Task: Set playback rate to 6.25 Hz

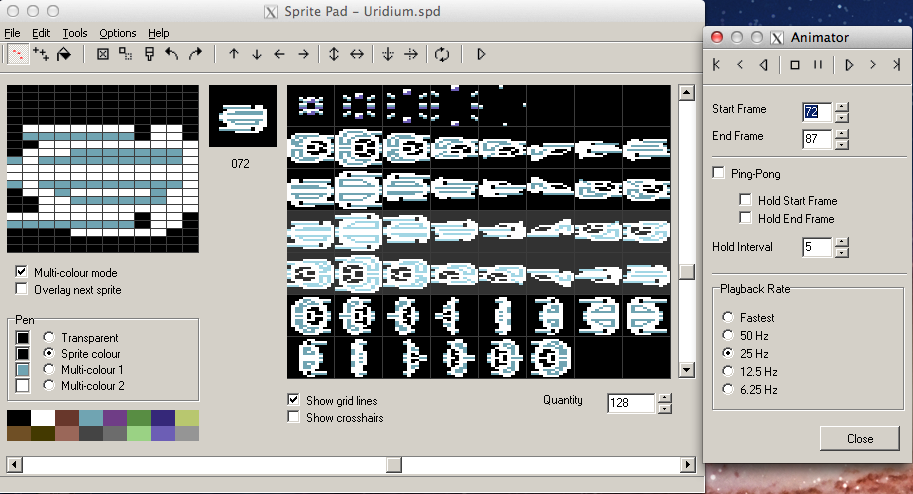Action: (728, 389)
